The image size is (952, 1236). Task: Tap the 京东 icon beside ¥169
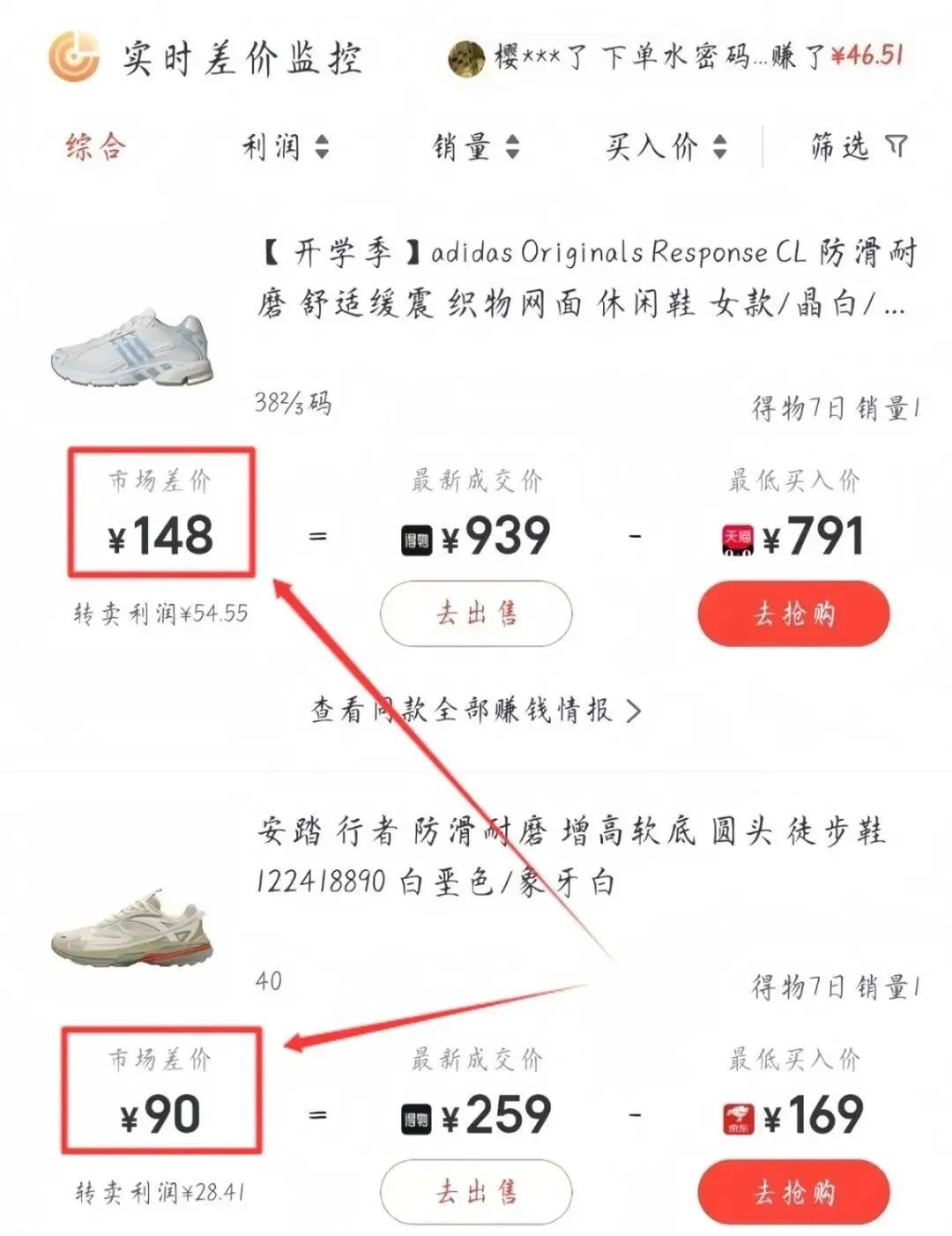click(738, 1119)
